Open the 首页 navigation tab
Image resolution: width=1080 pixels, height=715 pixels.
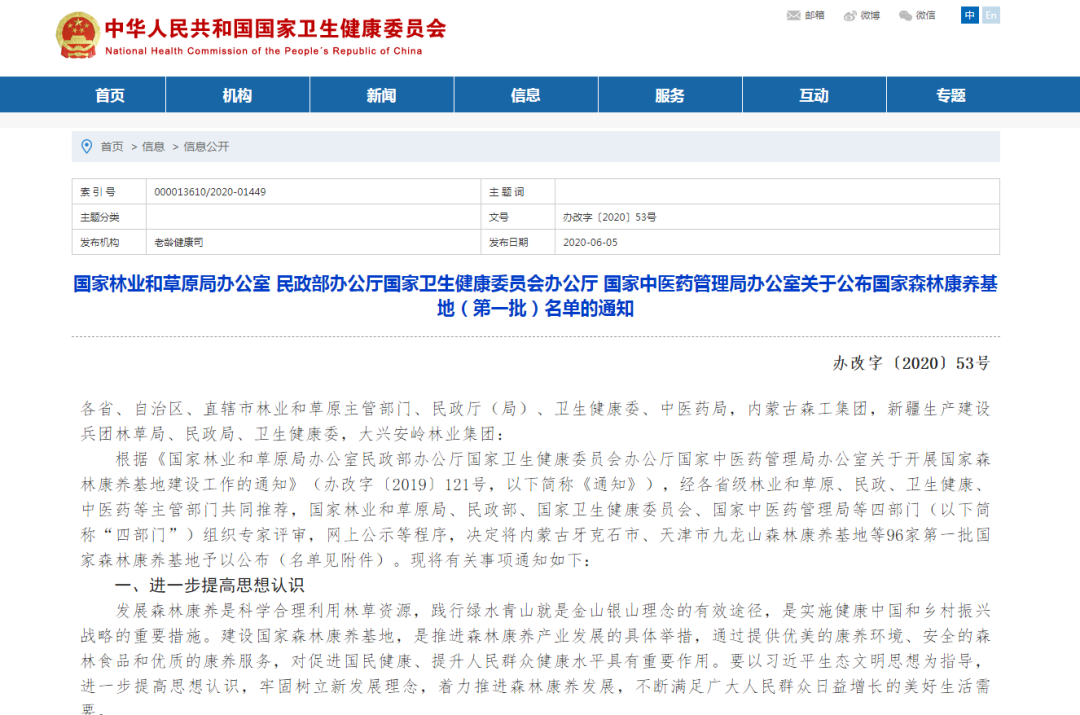click(x=110, y=95)
